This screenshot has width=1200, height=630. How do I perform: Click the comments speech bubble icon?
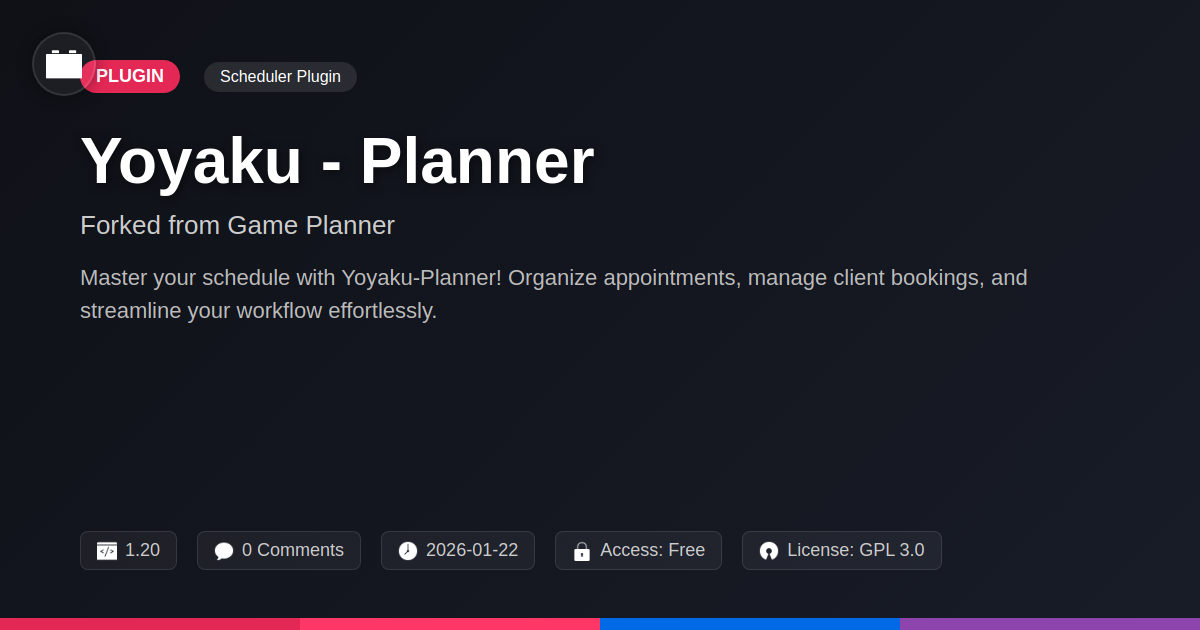(224, 551)
